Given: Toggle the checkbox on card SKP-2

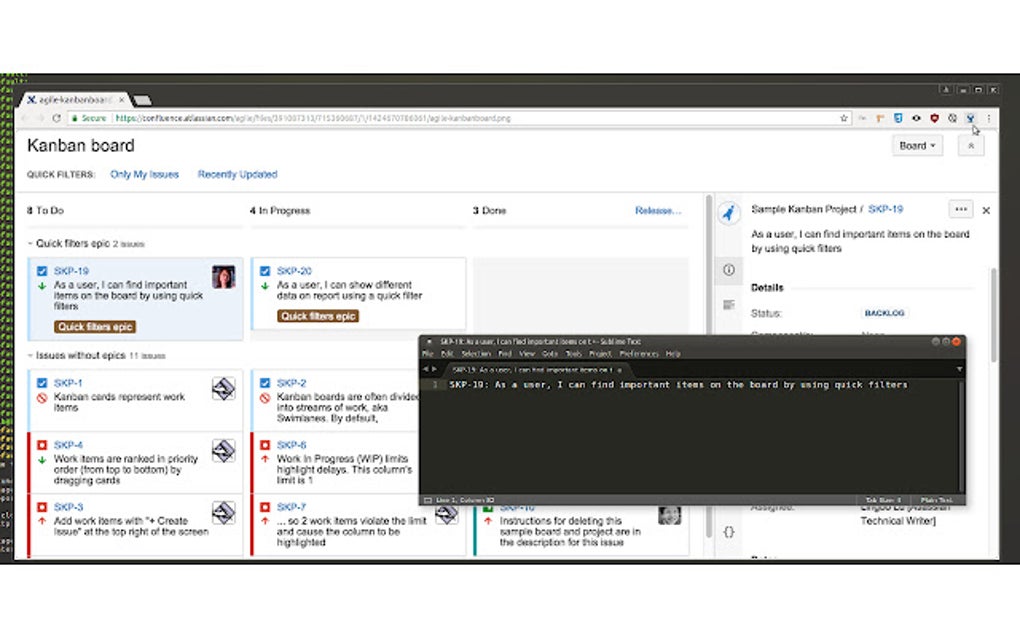Looking at the screenshot, I should (263, 382).
